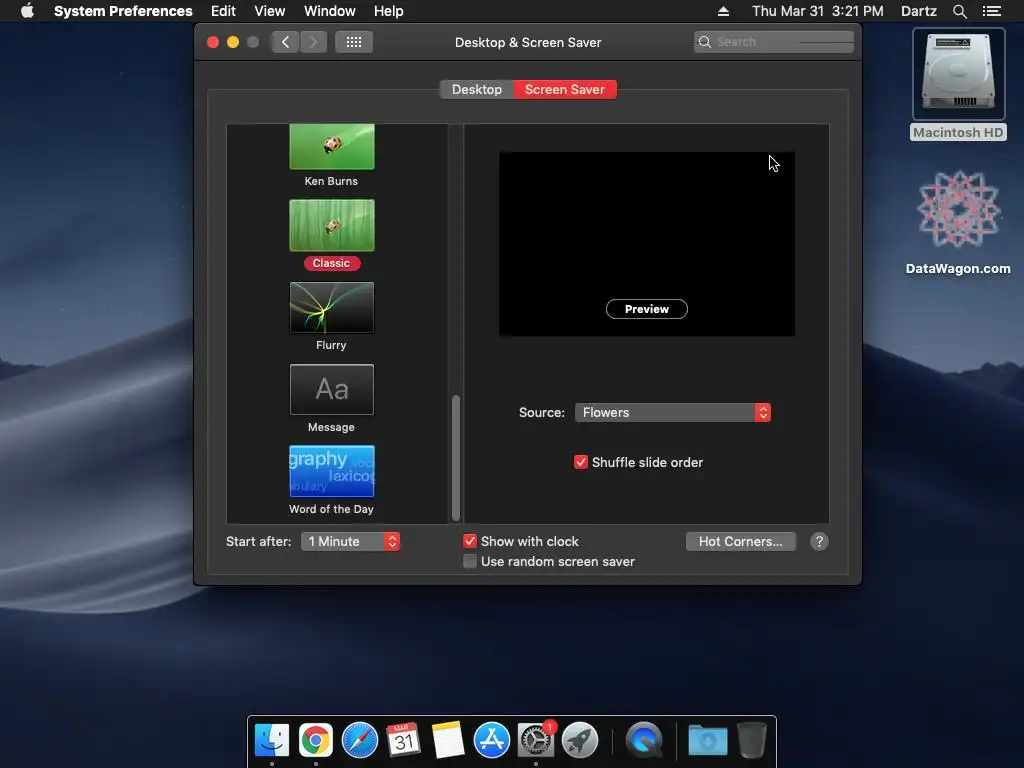Screen dimensions: 1024x768
Task: Open QuickTime Player from the Dock
Action: click(643, 741)
